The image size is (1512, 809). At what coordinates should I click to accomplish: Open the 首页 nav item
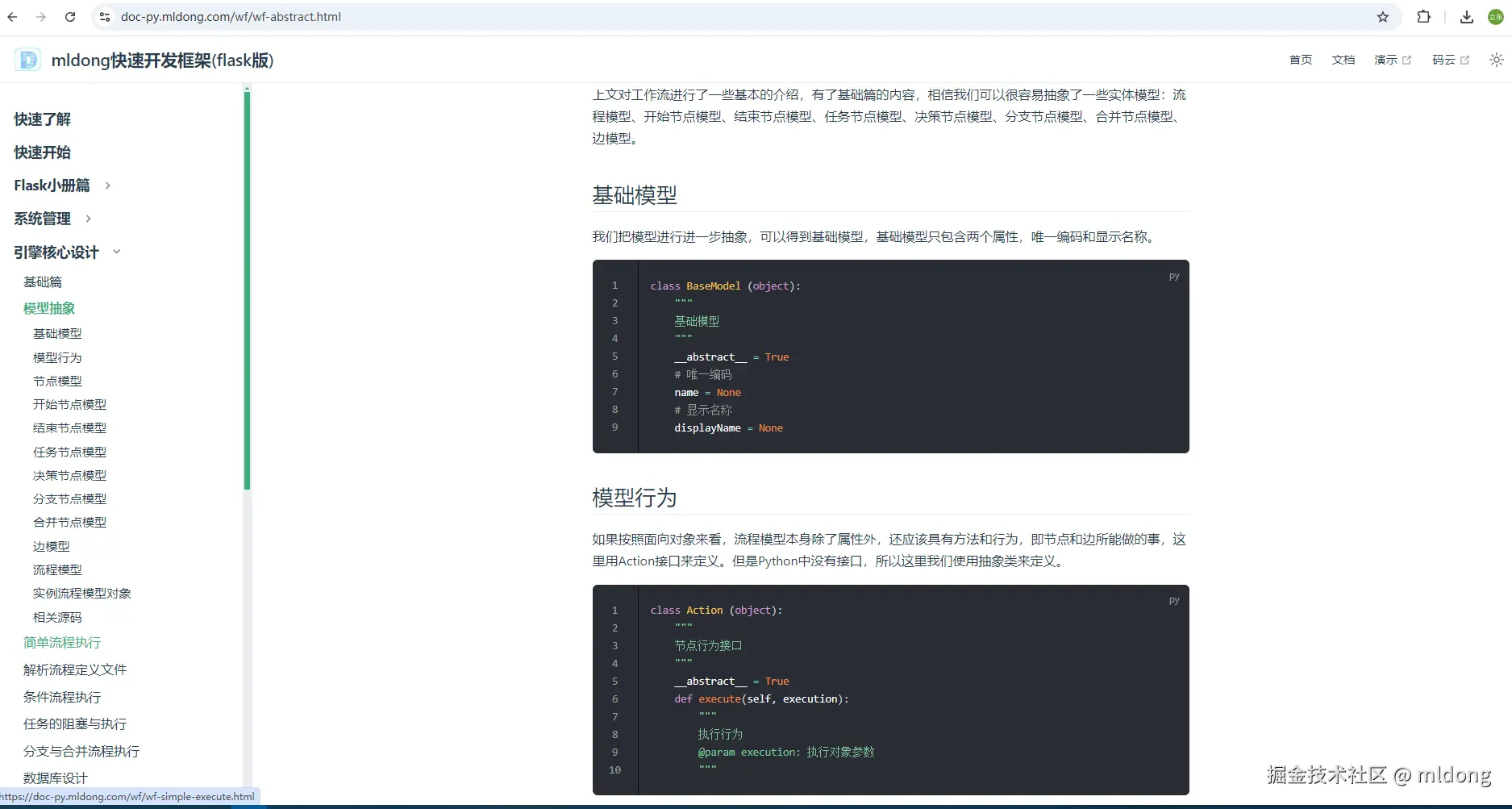1301,60
